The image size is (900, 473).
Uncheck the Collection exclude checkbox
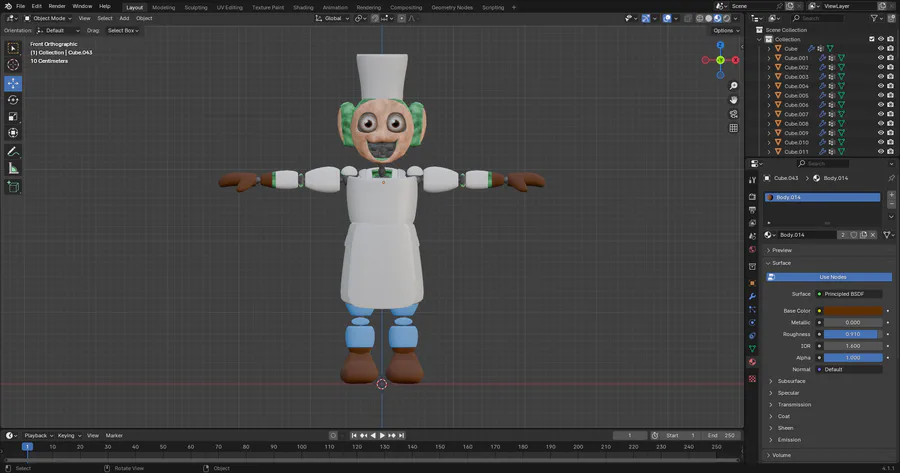coord(872,39)
